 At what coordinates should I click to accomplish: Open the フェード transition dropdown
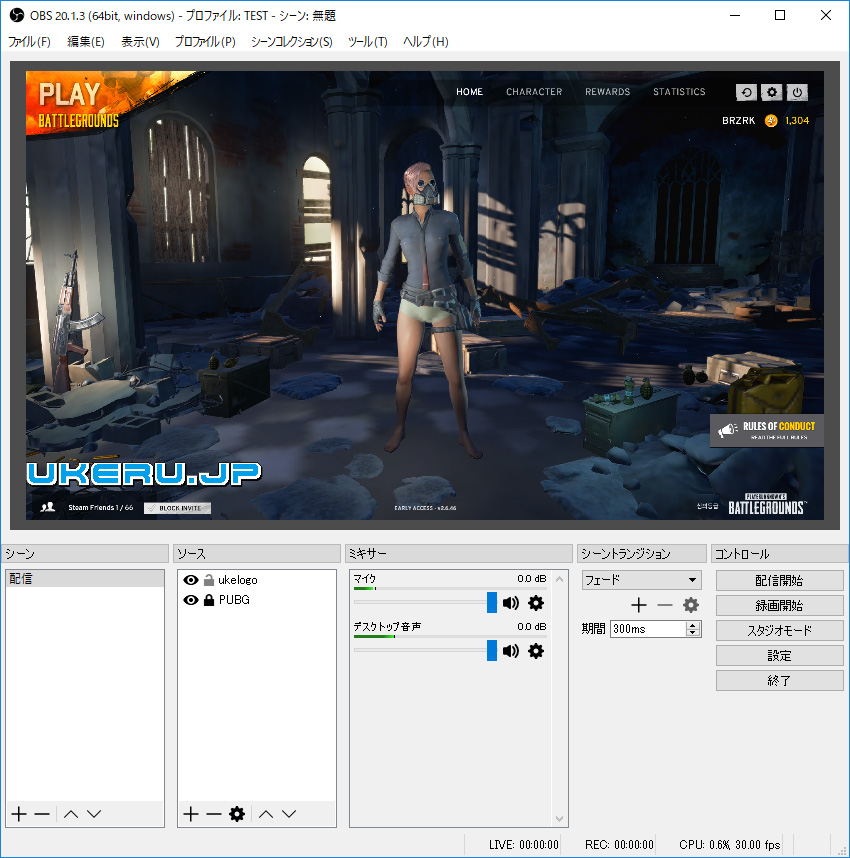(641, 580)
